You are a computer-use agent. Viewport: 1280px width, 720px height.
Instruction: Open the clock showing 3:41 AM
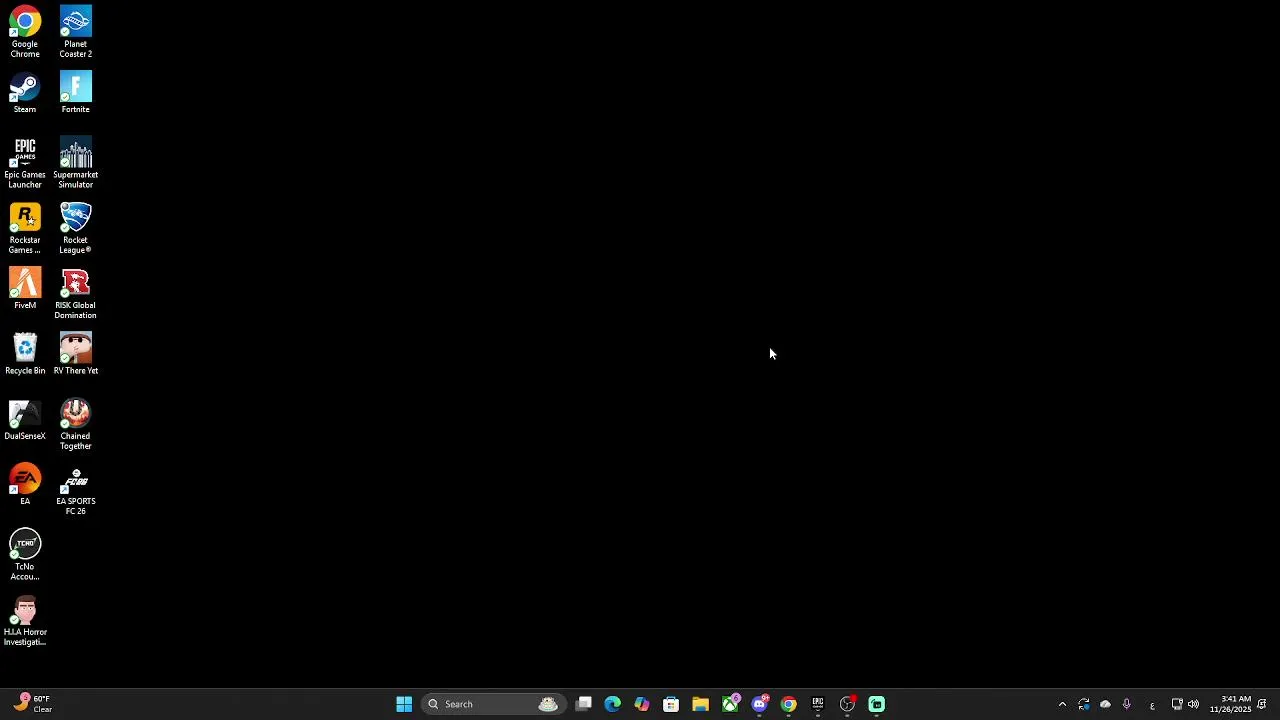coord(1230,704)
